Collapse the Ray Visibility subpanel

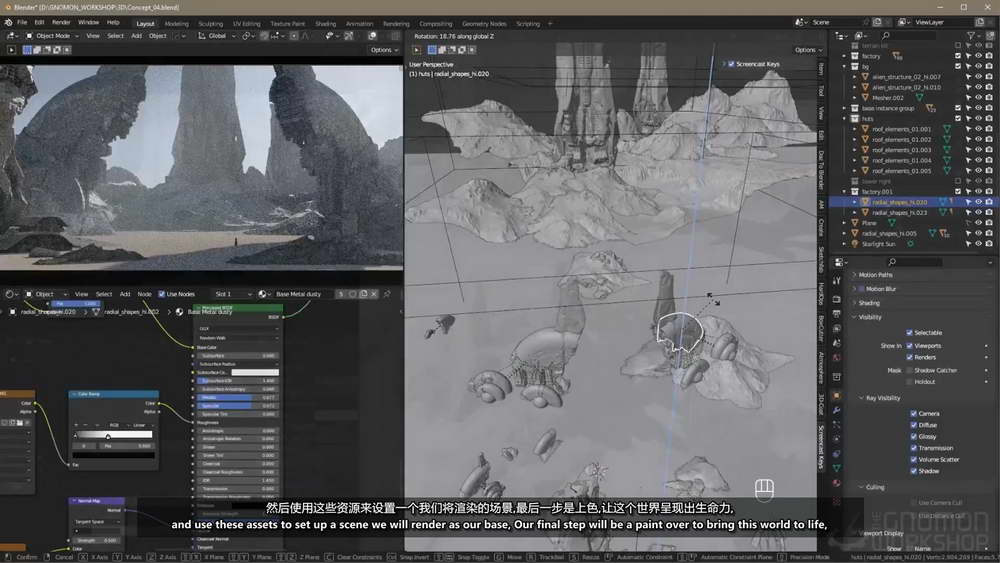(883, 398)
